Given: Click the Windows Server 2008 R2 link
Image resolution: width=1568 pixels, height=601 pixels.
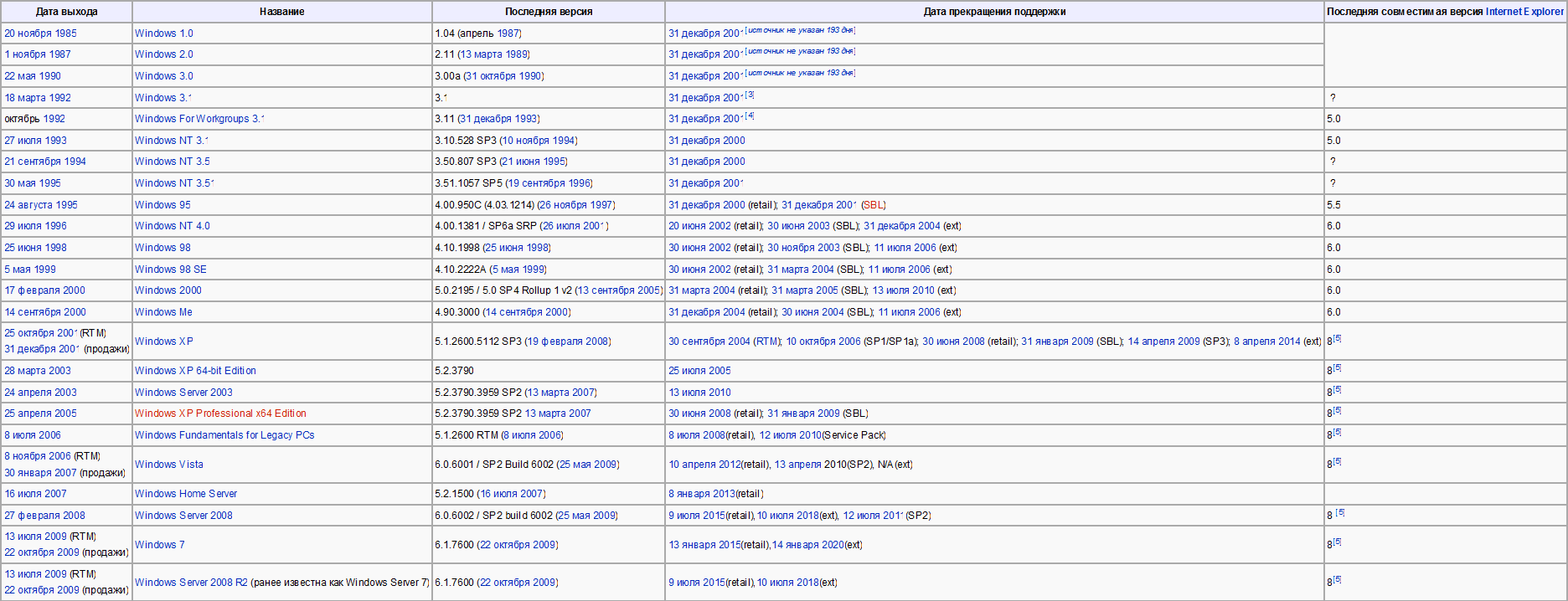Looking at the screenshot, I should pyautogui.click(x=191, y=583).
